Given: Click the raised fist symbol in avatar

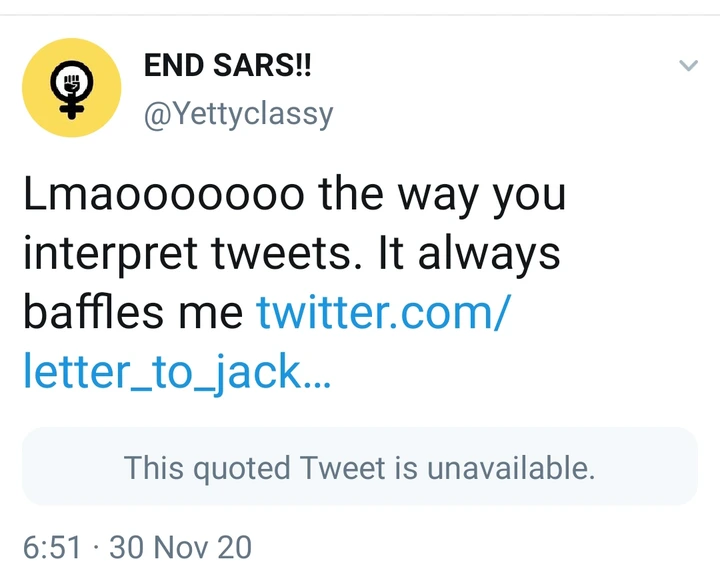Looking at the screenshot, I should coord(72,77).
